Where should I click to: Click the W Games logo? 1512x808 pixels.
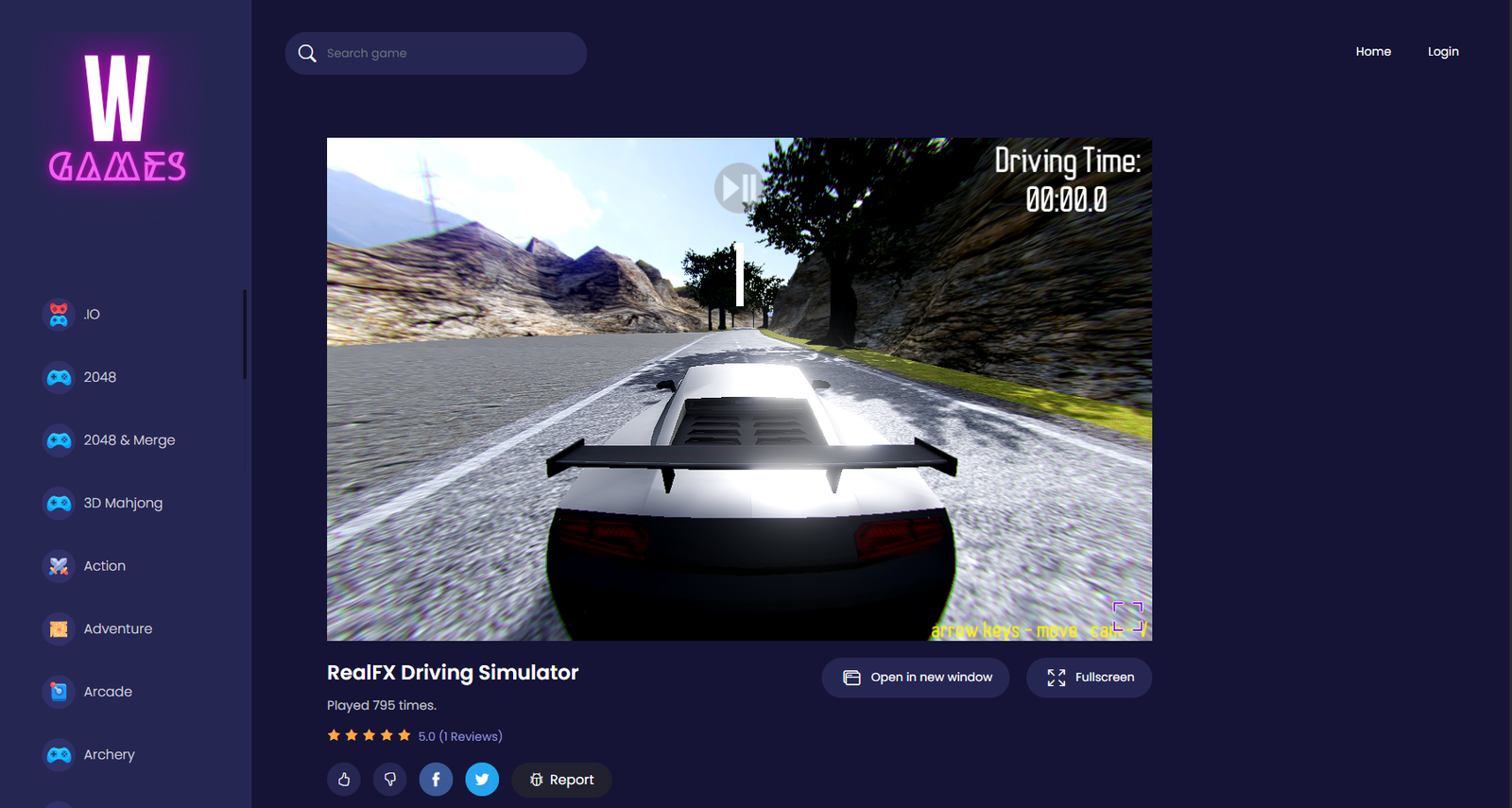click(x=117, y=117)
